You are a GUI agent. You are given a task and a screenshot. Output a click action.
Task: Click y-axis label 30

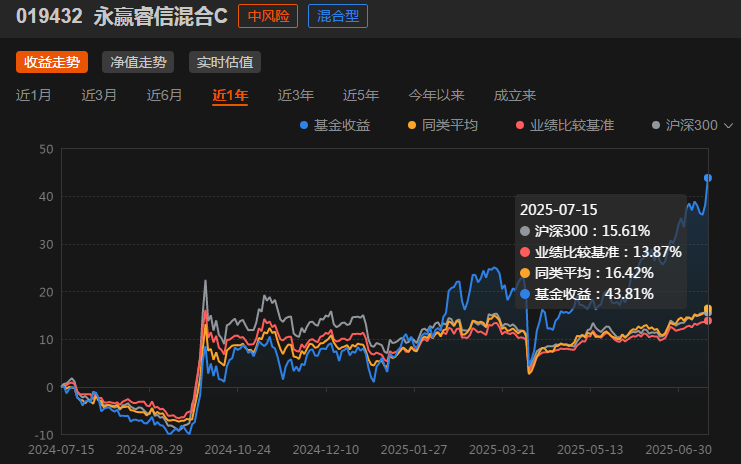tap(46, 245)
